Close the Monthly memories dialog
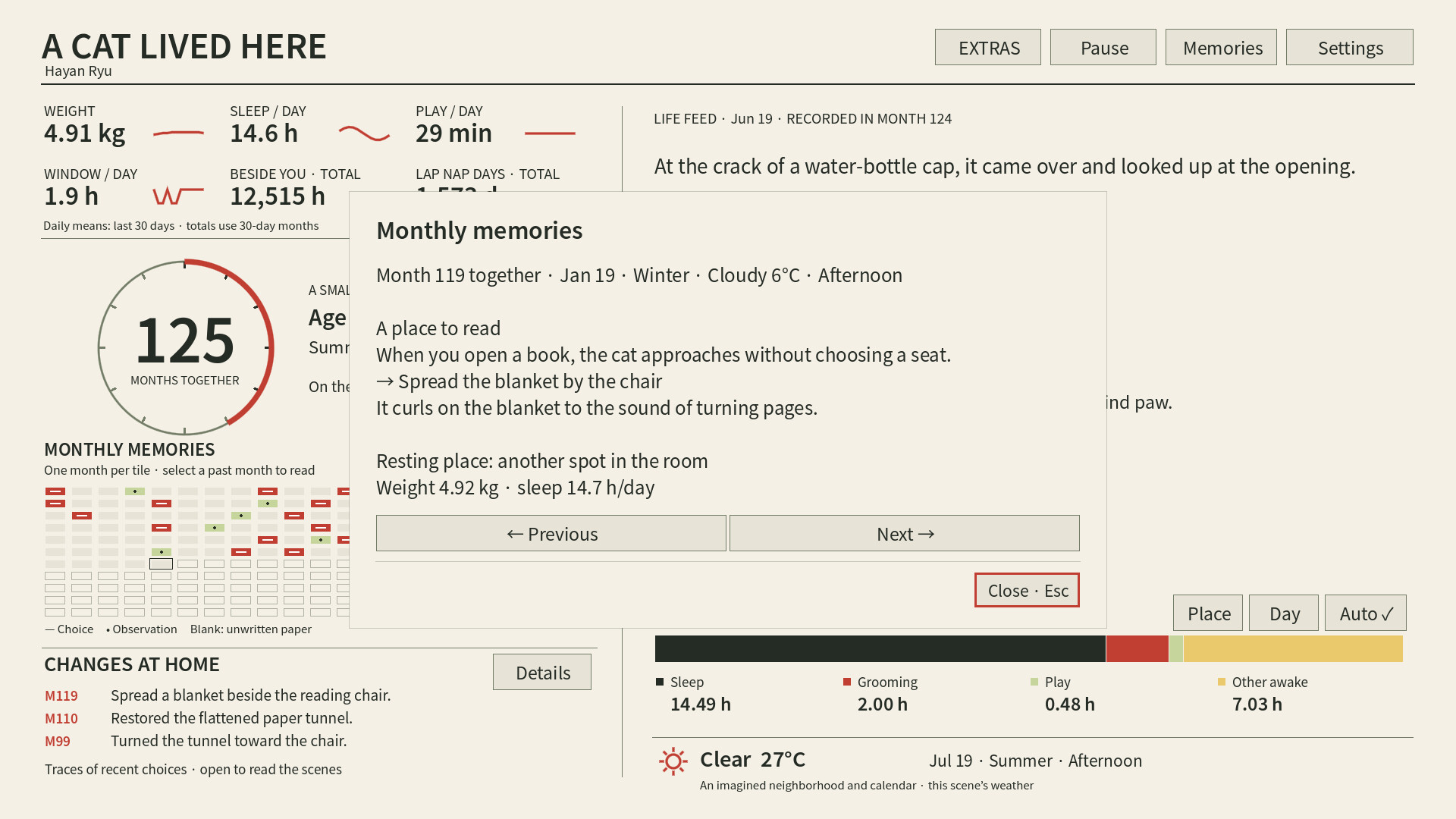Viewport: 1456px width, 819px height. coord(1027,590)
